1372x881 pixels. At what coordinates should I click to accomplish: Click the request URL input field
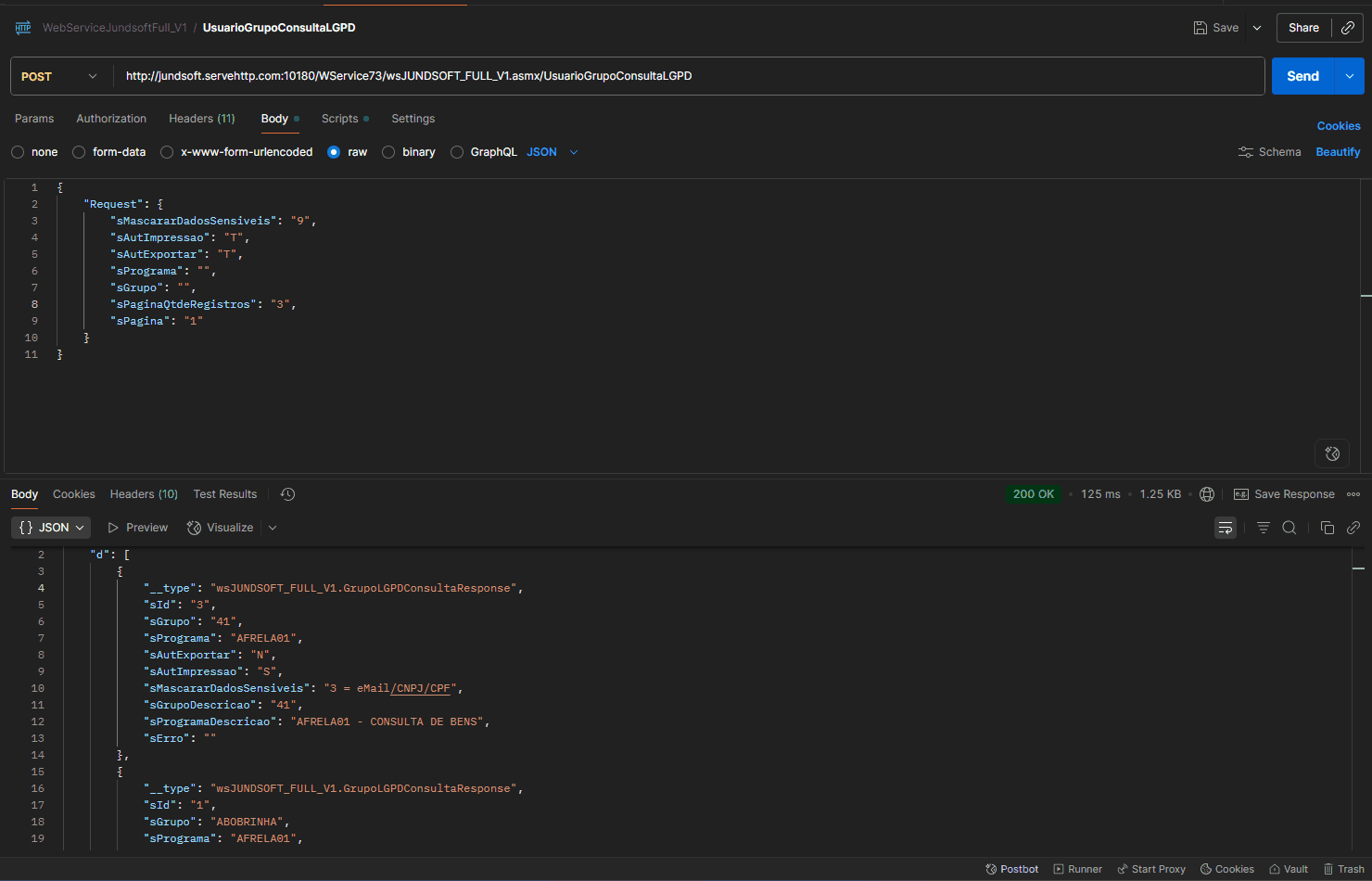tap(686, 76)
